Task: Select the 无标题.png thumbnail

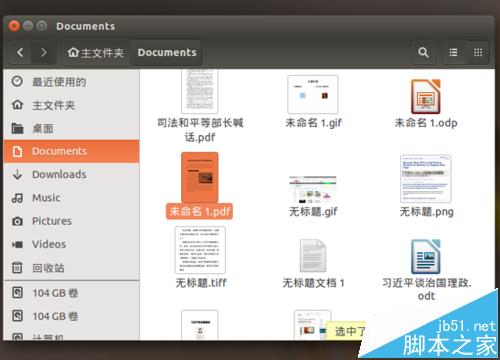Action: 426,179
